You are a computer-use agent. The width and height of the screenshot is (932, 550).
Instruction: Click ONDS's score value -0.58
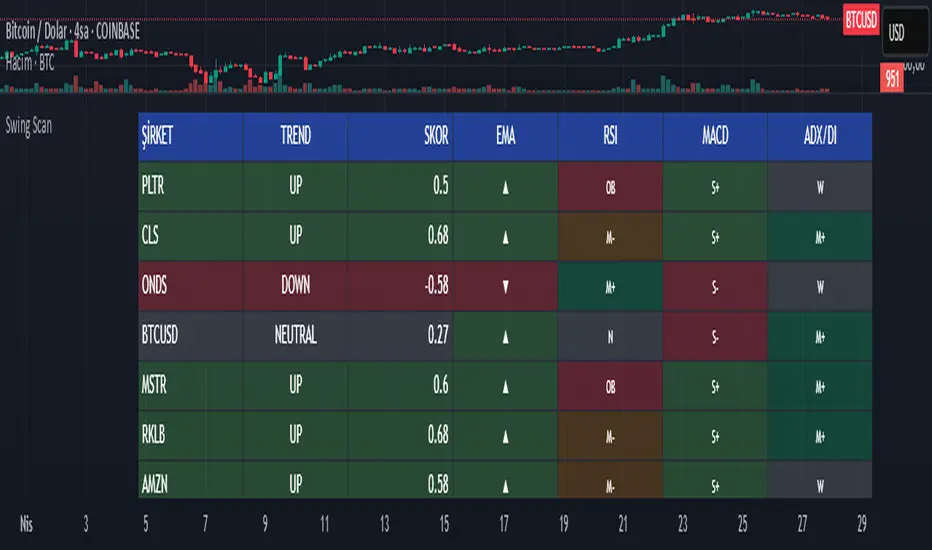[437, 286]
